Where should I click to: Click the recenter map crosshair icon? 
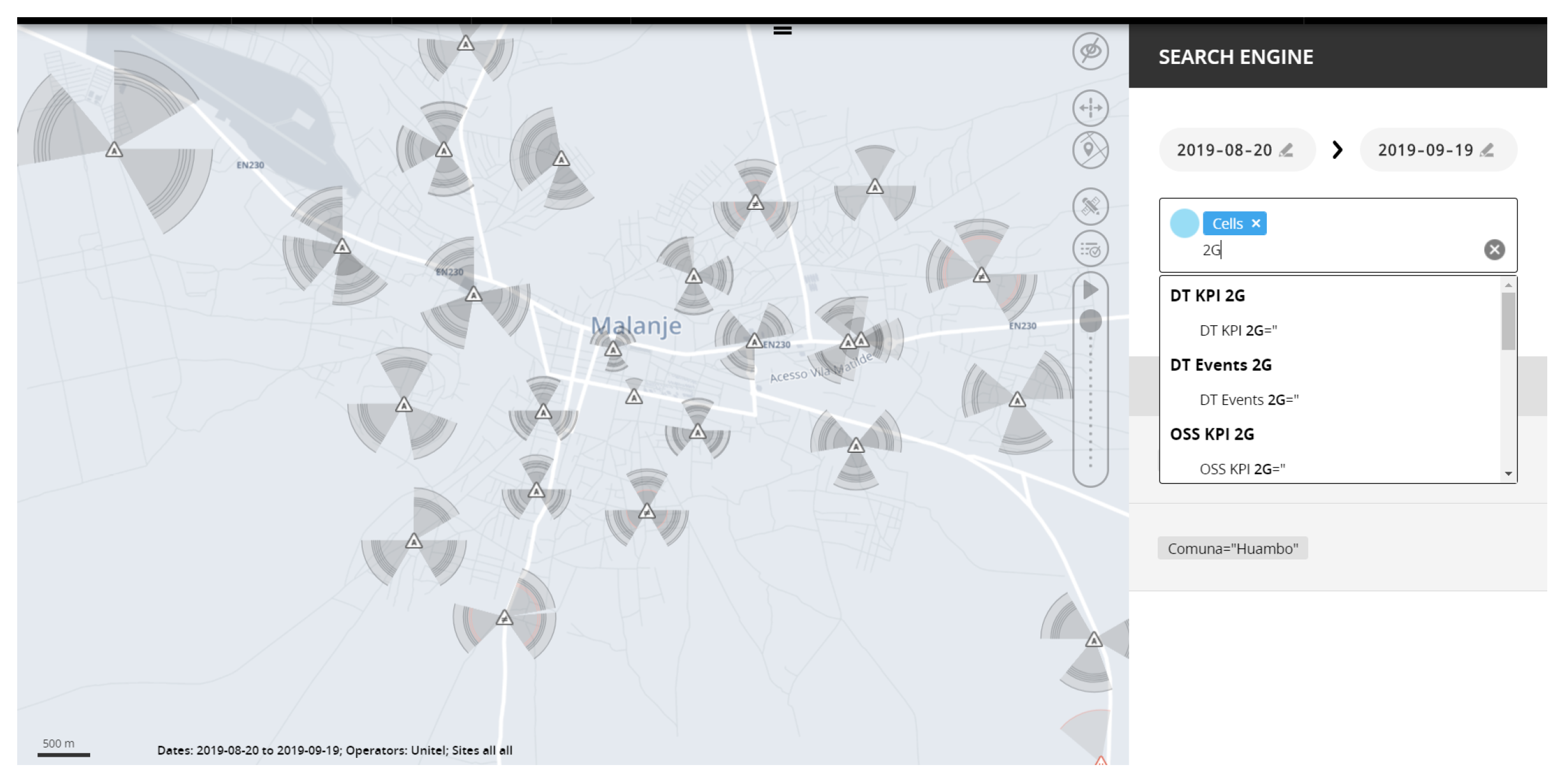tap(1090, 108)
